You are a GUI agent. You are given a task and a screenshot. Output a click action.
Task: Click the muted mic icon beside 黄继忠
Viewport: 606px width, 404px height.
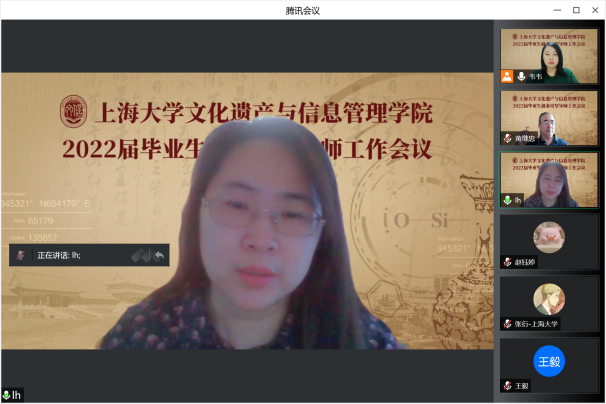click(508, 138)
